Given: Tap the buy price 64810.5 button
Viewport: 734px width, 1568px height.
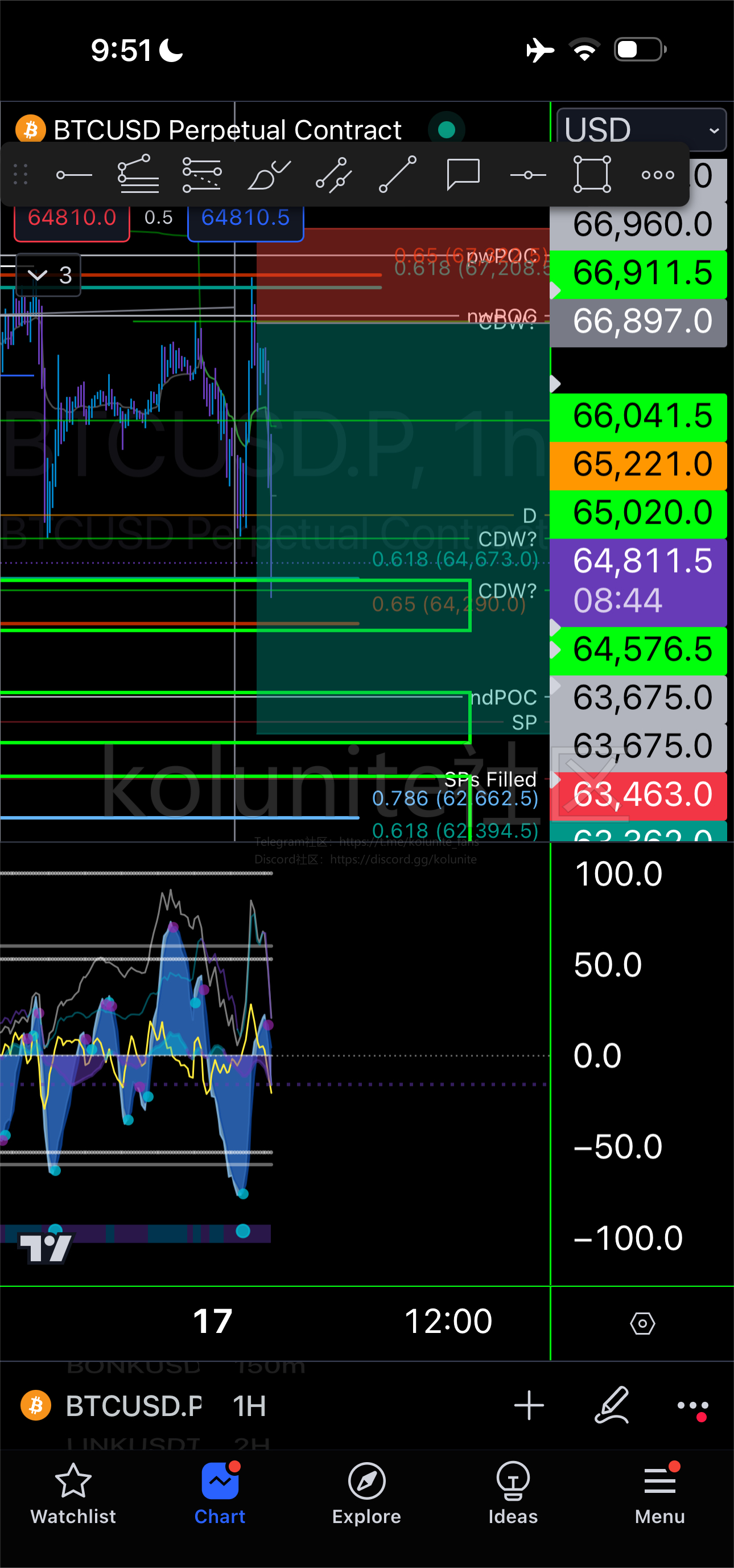Looking at the screenshot, I should [245, 218].
